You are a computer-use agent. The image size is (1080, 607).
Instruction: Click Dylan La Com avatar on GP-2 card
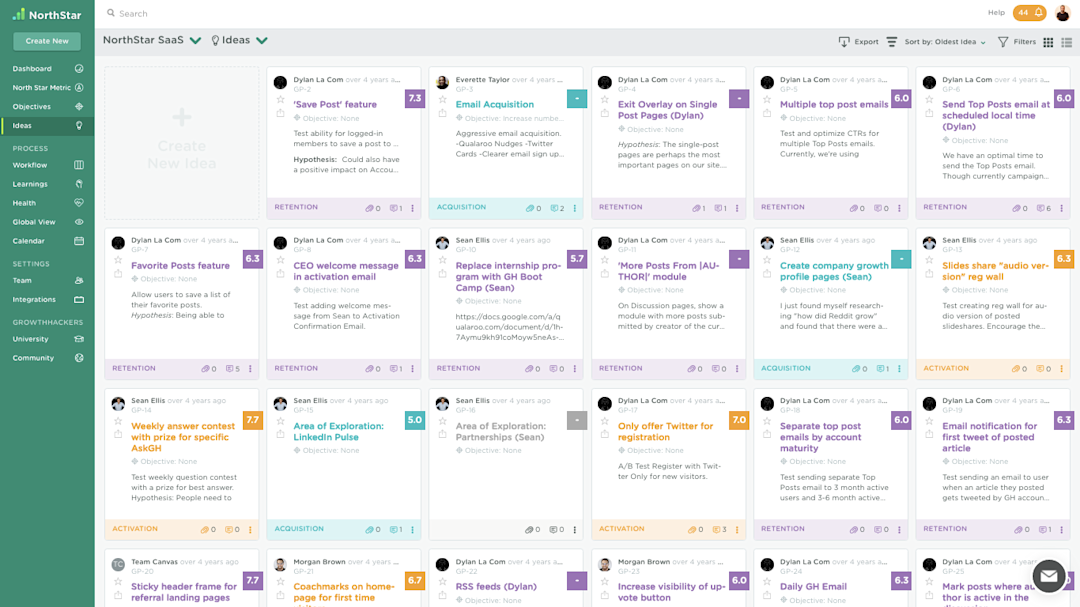click(280, 83)
